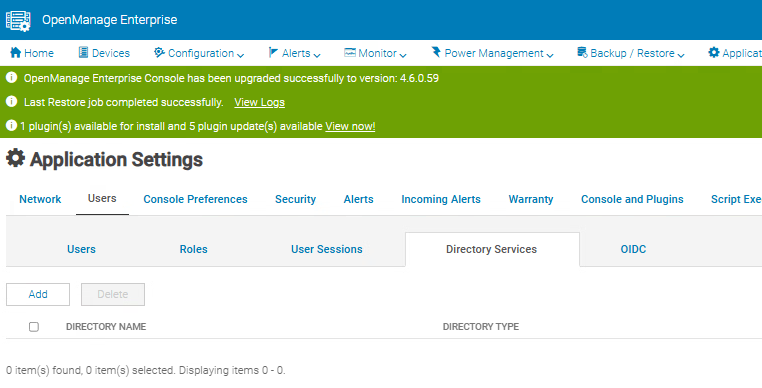
Task: Click the Home house icon
Action: coord(16,53)
